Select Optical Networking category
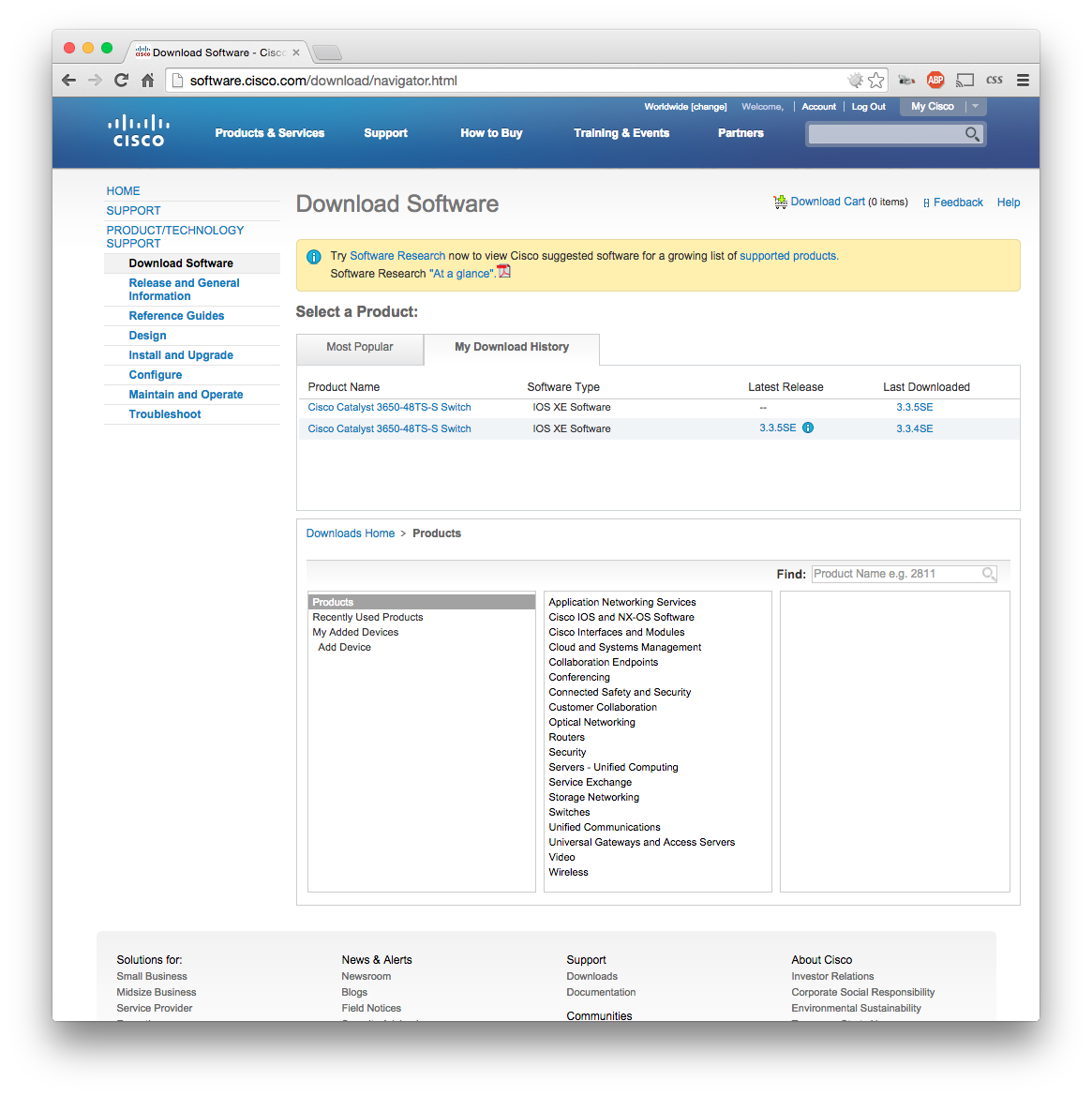The height and width of the screenshot is (1096, 1092). 591,722
